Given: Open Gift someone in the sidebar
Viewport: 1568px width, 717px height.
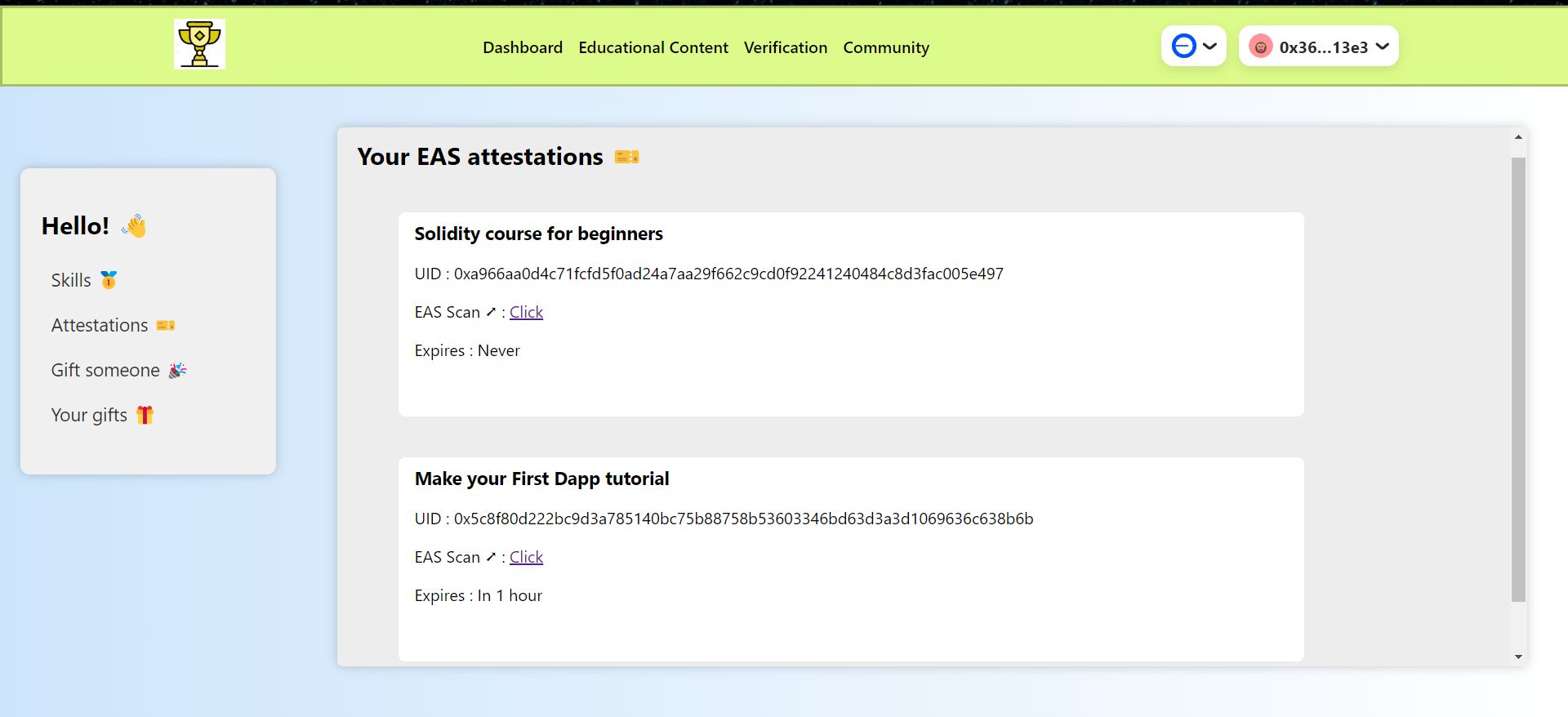Looking at the screenshot, I should tap(105, 370).
